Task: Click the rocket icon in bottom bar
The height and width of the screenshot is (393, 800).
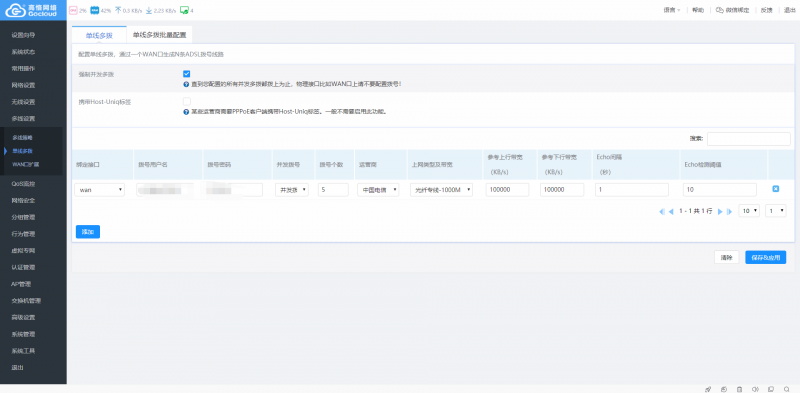Action: point(708,389)
